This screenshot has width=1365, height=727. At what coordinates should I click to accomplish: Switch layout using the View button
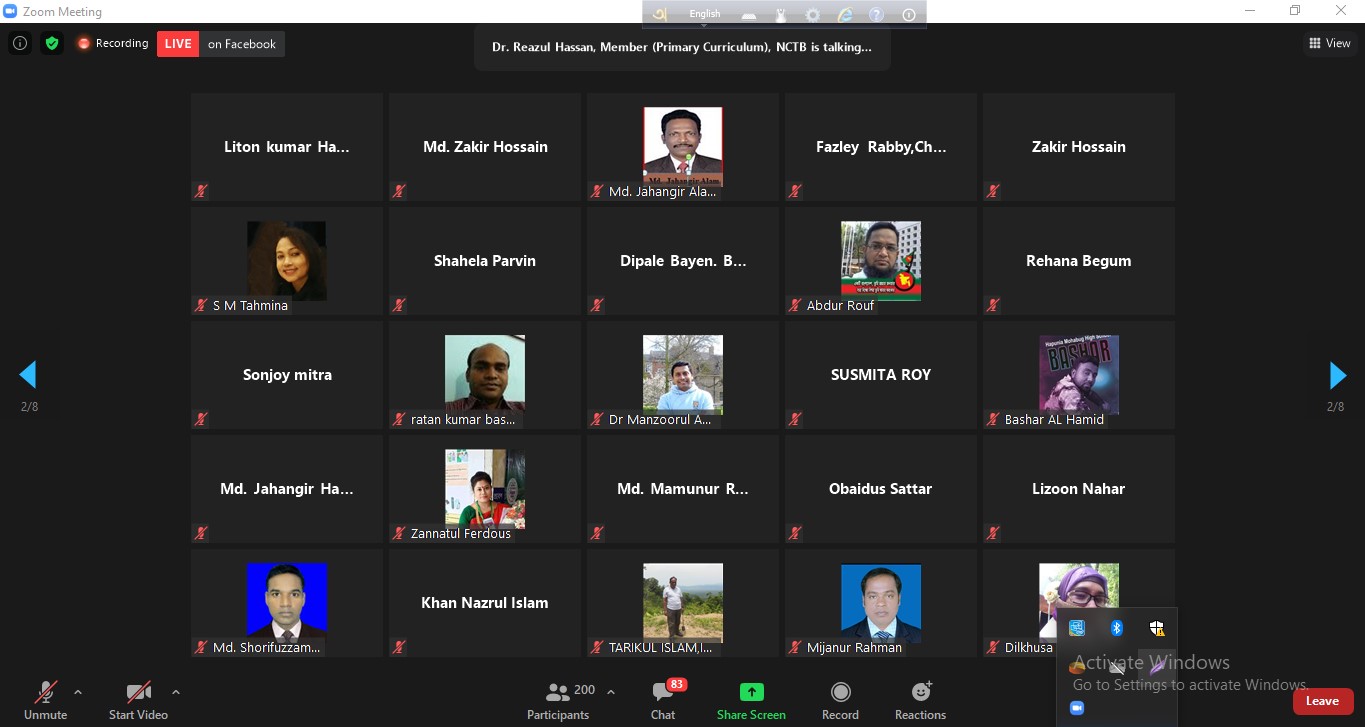pyautogui.click(x=1330, y=43)
